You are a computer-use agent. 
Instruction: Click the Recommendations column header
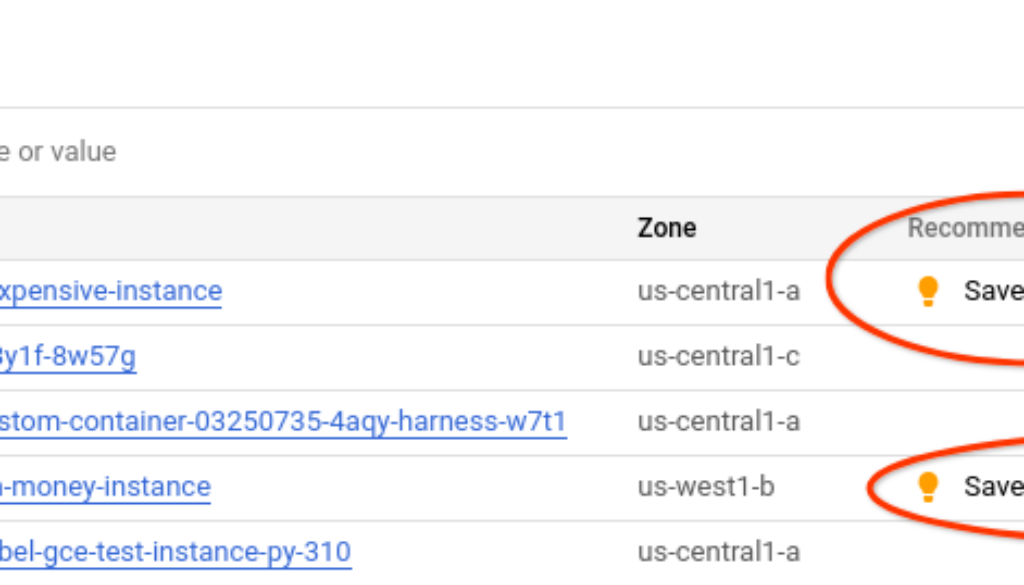pyautogui.click(x=964, y=228)
